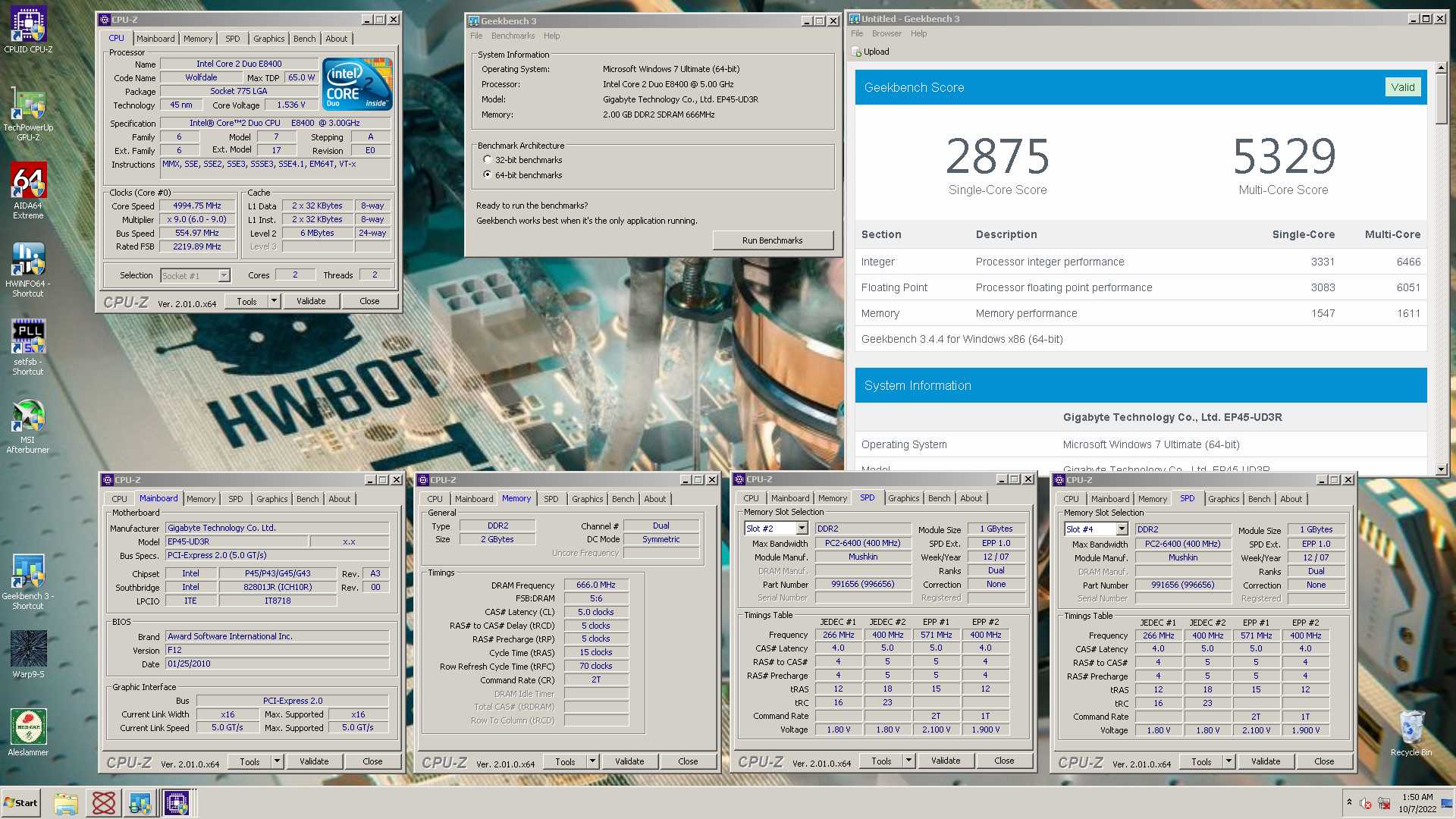Open SPD tab in Mainboard CPU-Z window

click(236, 499)
